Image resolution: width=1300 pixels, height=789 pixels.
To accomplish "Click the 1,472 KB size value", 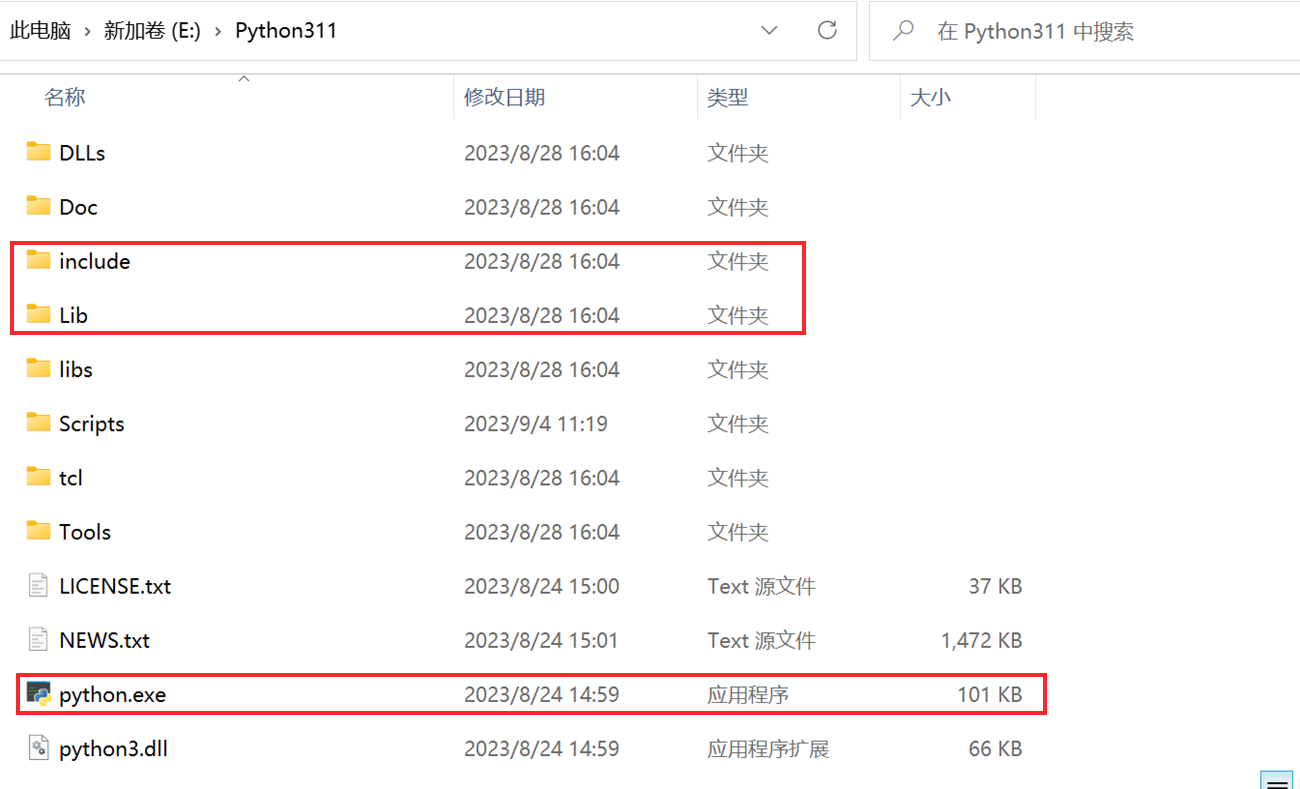I will (x=982, y=640).
